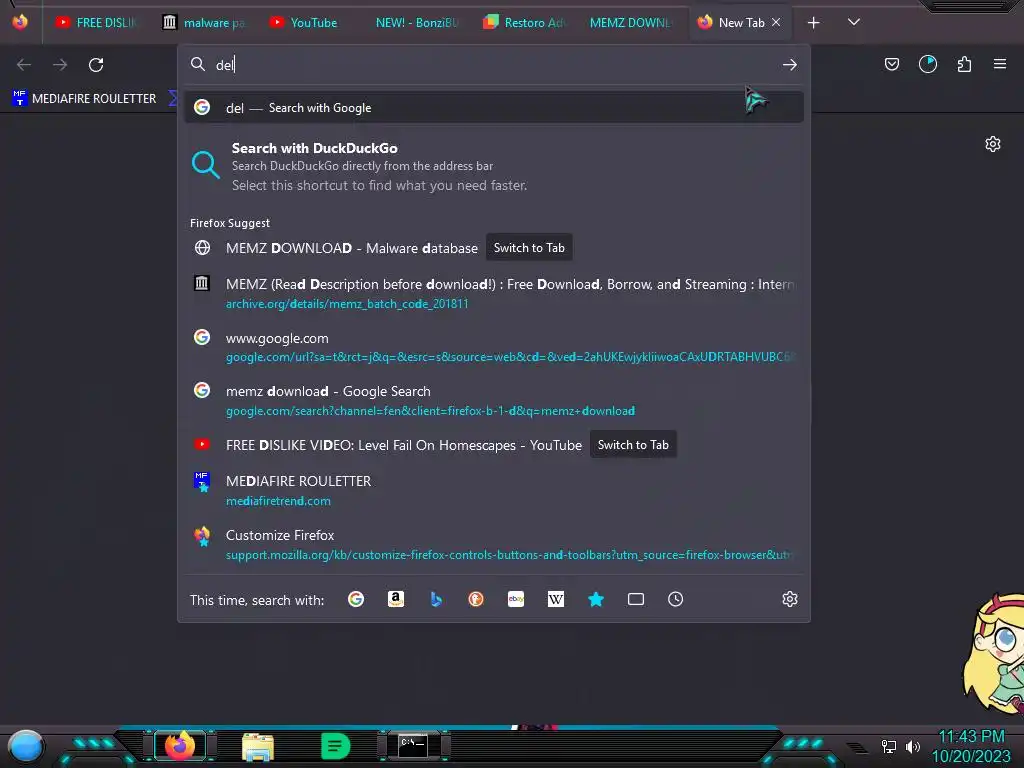Open the mediafiretrend.com suggestion
Image resolution: width=1024 pixels, height=768 pixels.
494,490
